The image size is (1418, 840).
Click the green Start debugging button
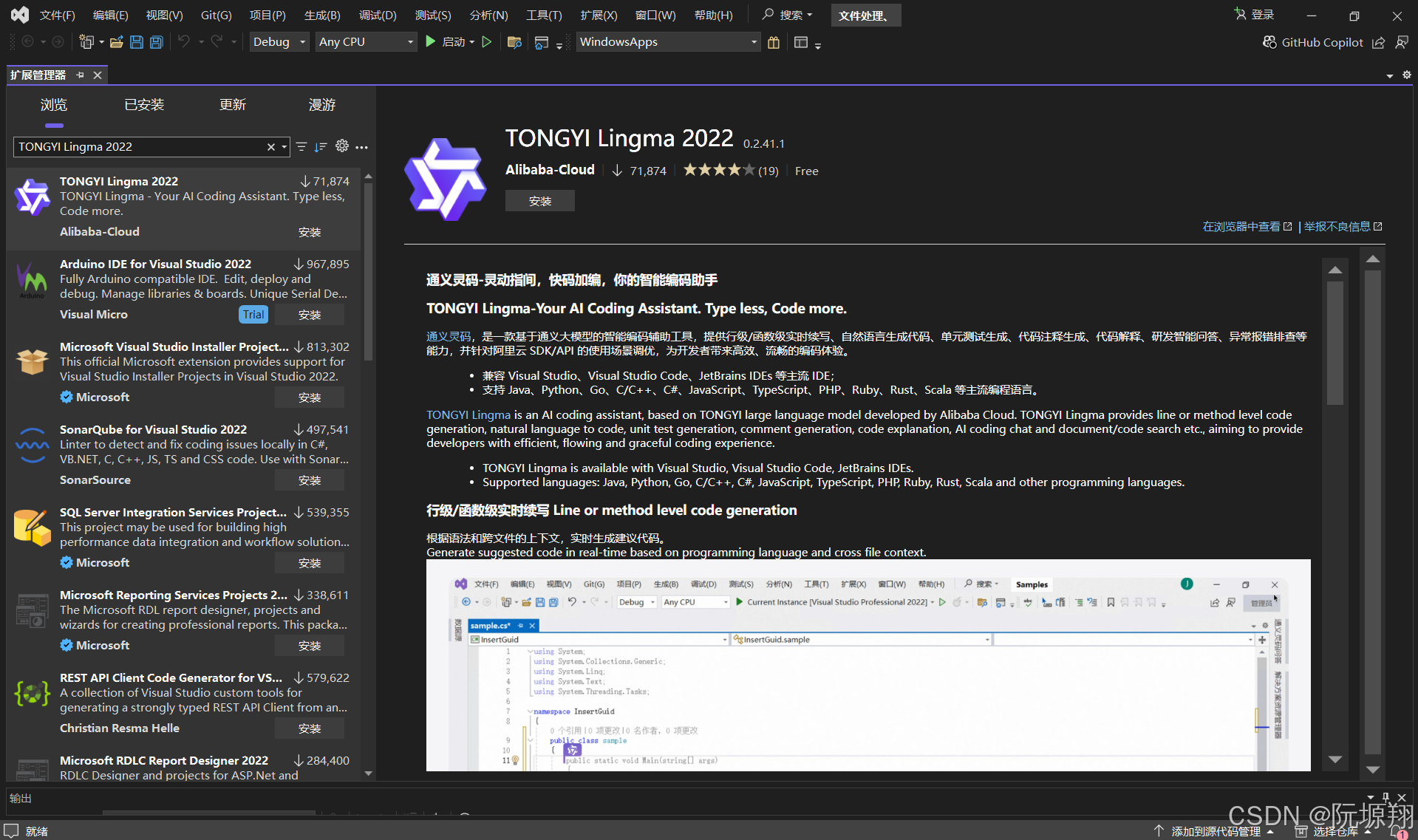coord(431,42)
